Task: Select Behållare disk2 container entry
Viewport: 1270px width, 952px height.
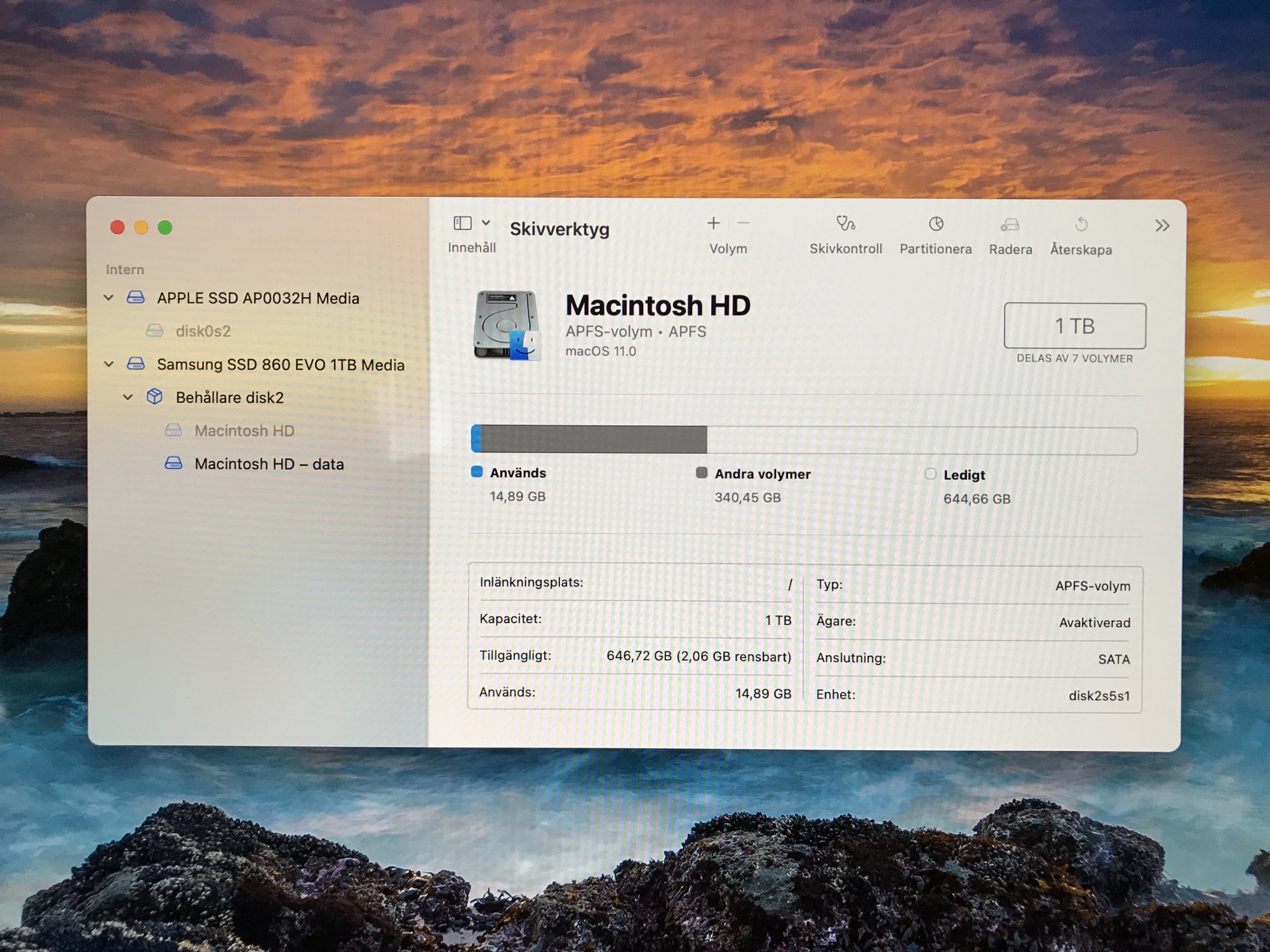Action: (229, 398)
